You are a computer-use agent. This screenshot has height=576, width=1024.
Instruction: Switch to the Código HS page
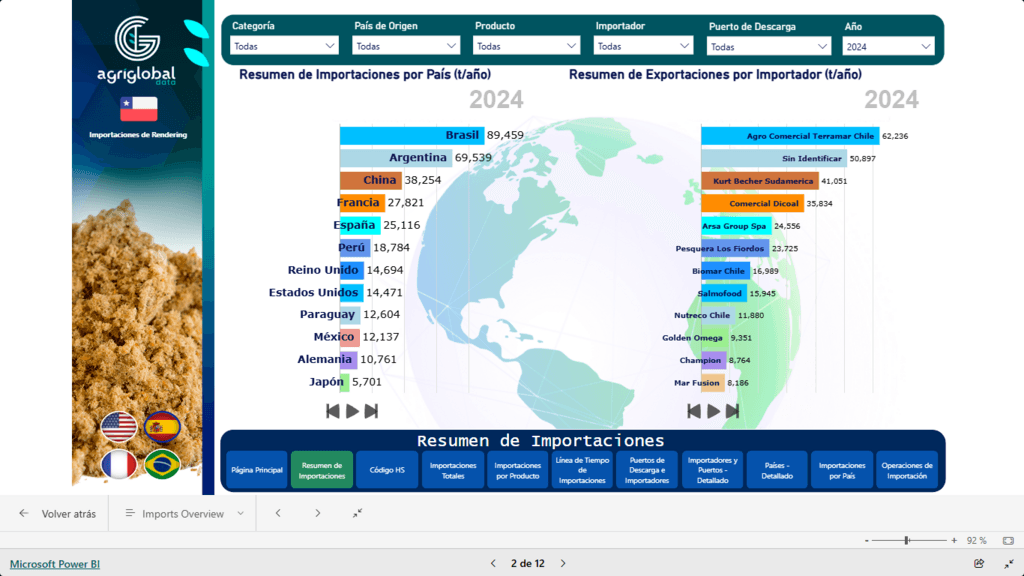click(387, 470)
